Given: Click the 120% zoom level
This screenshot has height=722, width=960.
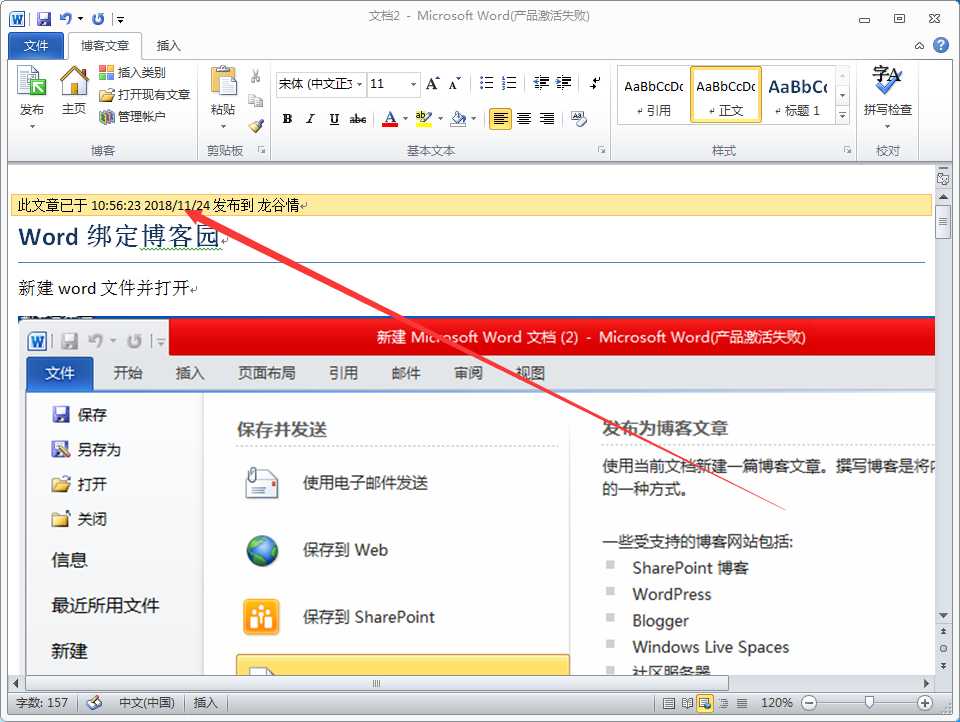Looking at the screenshot, I should click(776, 703).
